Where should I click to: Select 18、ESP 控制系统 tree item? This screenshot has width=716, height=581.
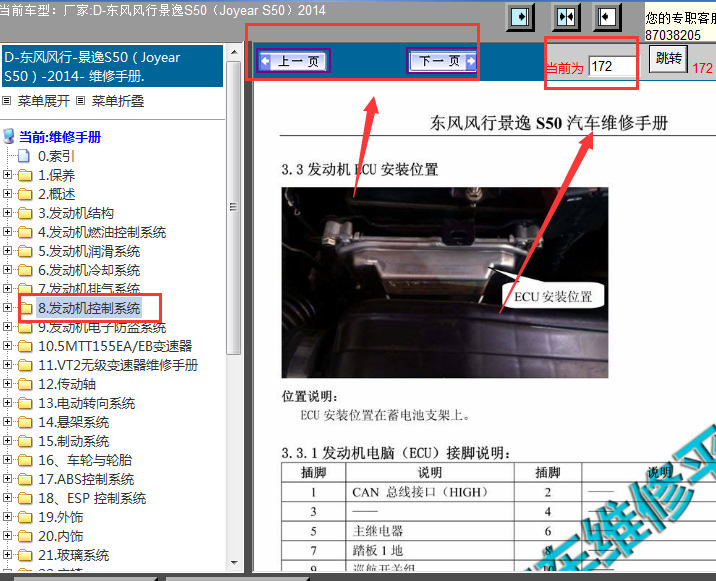coord(92,498)
